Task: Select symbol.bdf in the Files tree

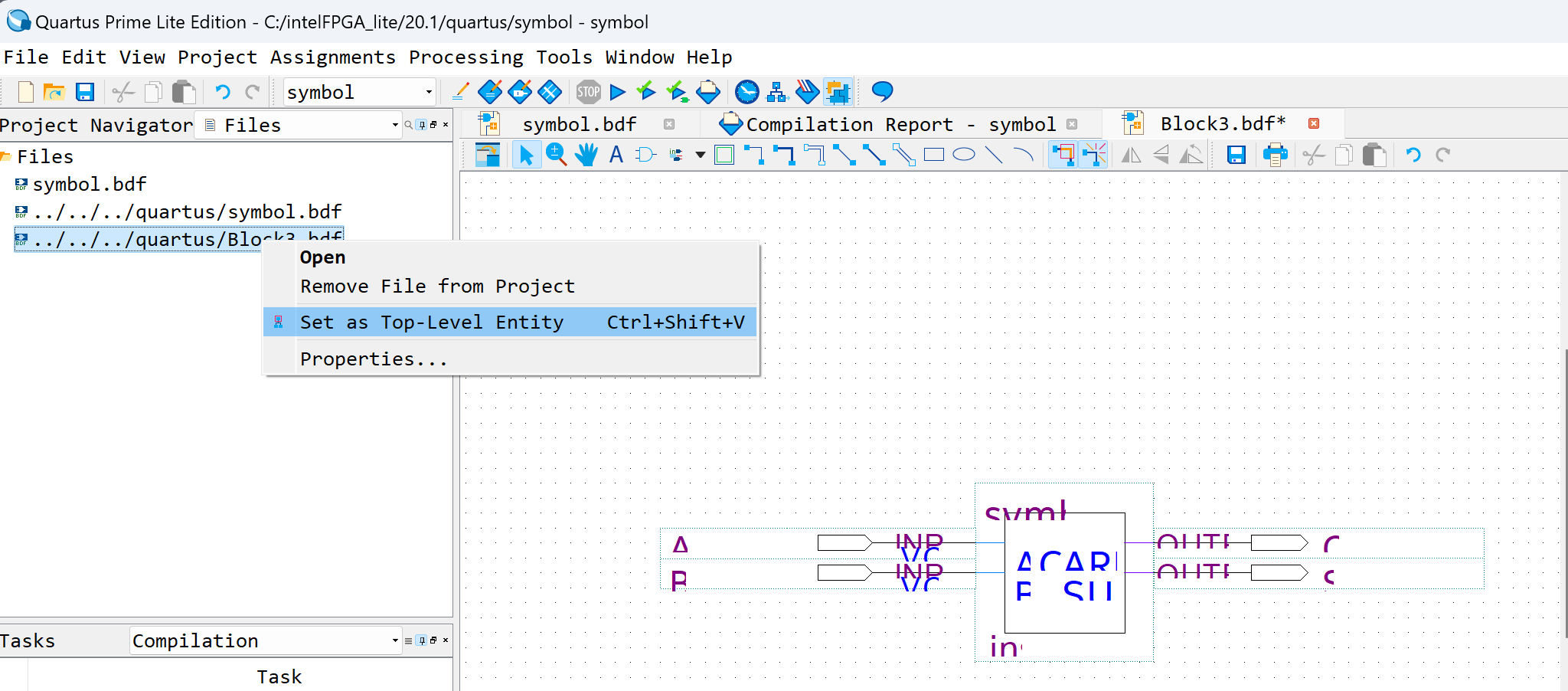Action: (x=90, y=185)
